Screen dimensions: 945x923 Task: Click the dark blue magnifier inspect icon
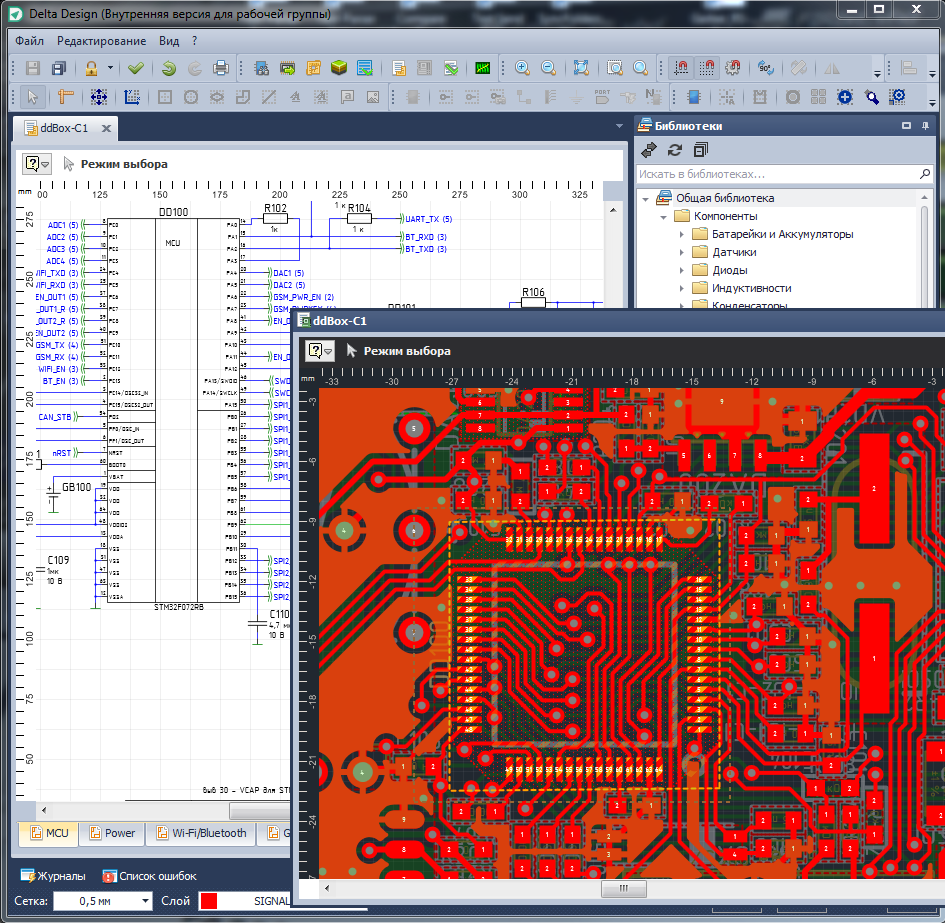871,96
